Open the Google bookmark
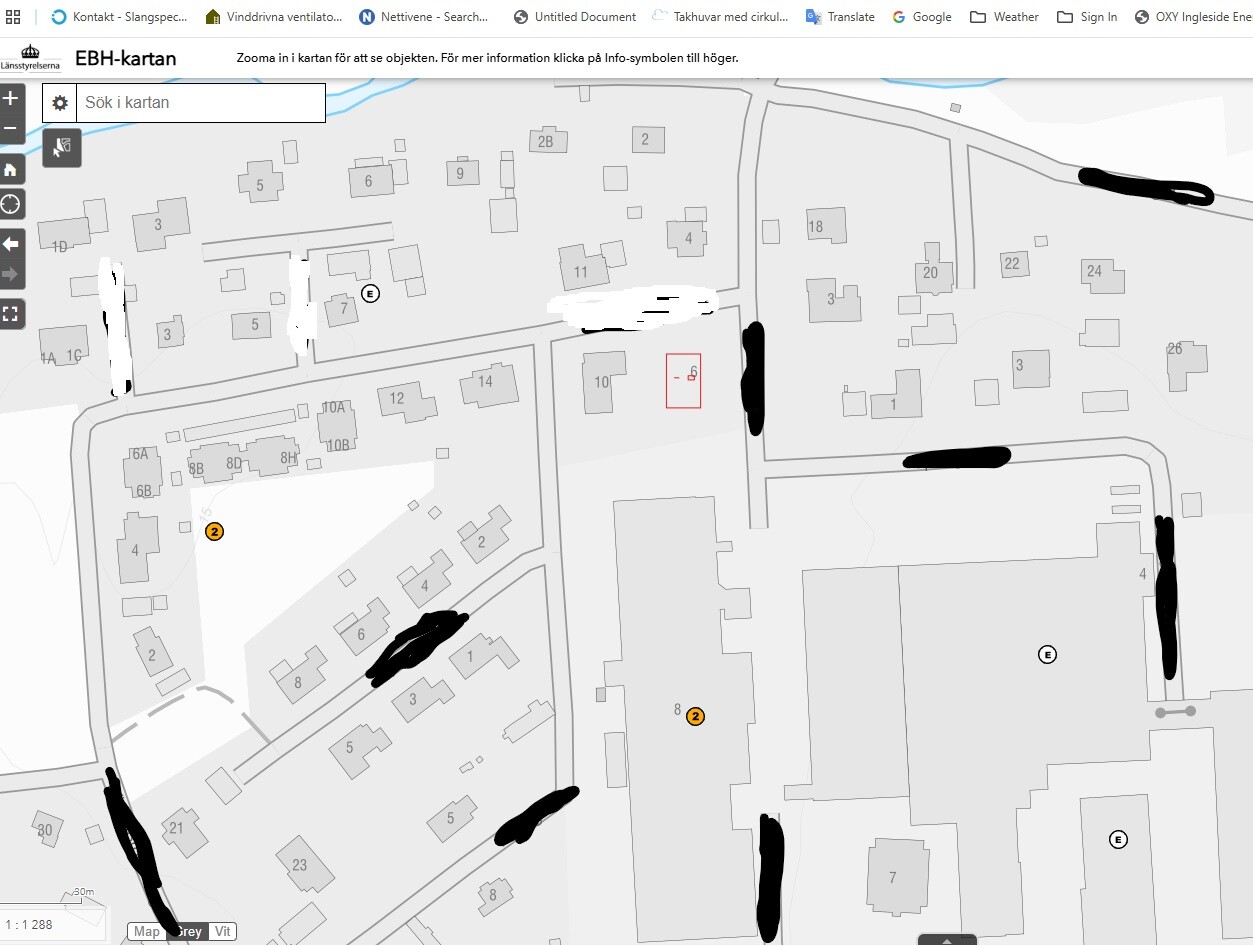Screen dimensions: 1253x946 pos(921,17)
